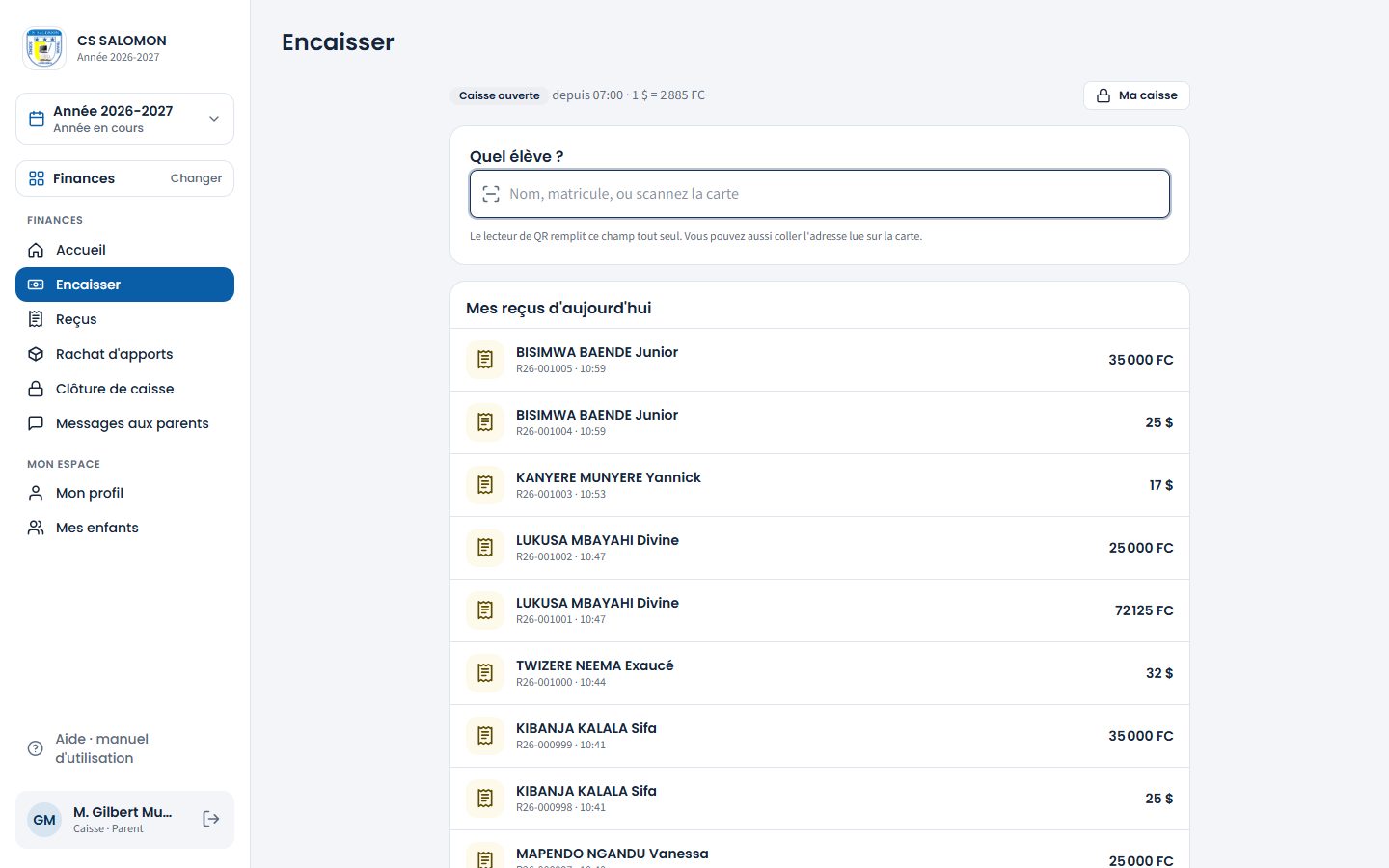Click the QR scan icon in search field
The width and height of the screenshot is (1389, 868).
click(491, 194)
